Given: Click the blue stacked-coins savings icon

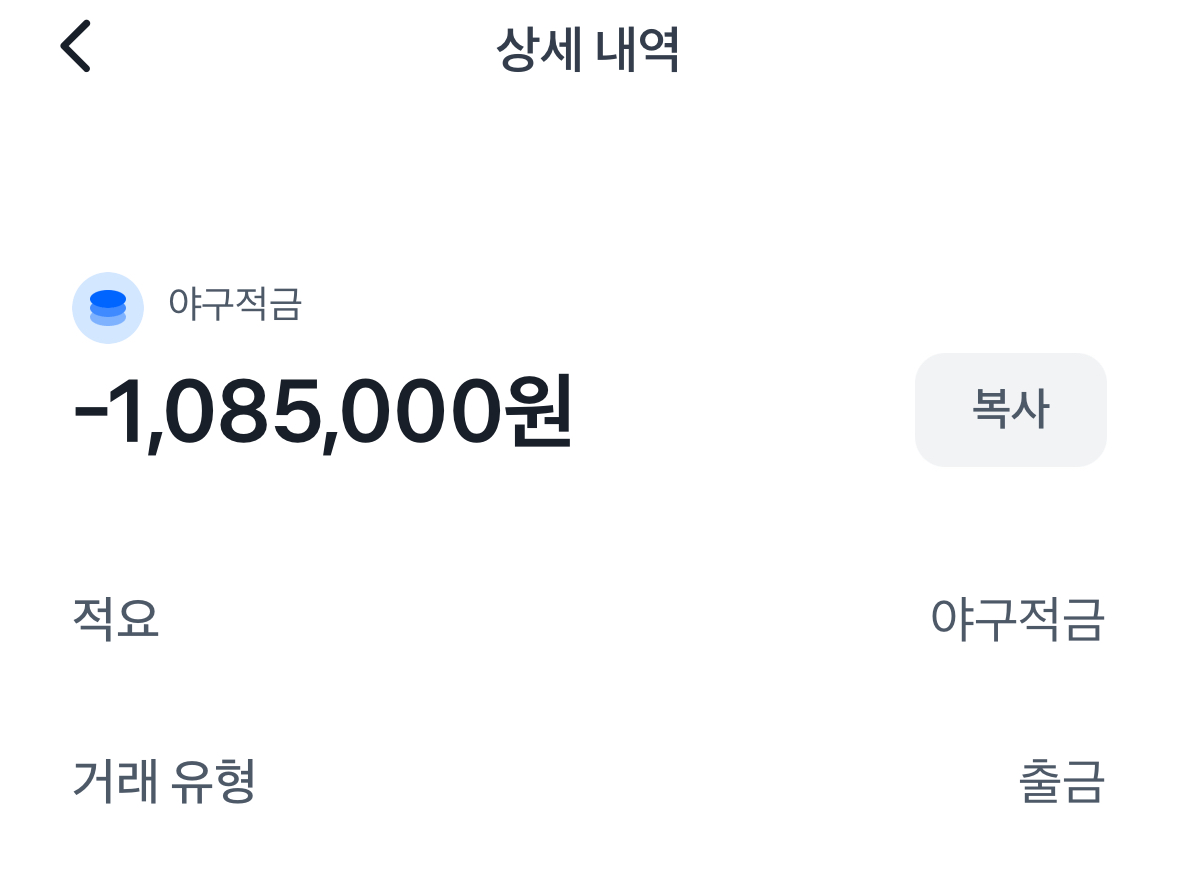Looking at the screenshot, I should (x=108, y=307).
